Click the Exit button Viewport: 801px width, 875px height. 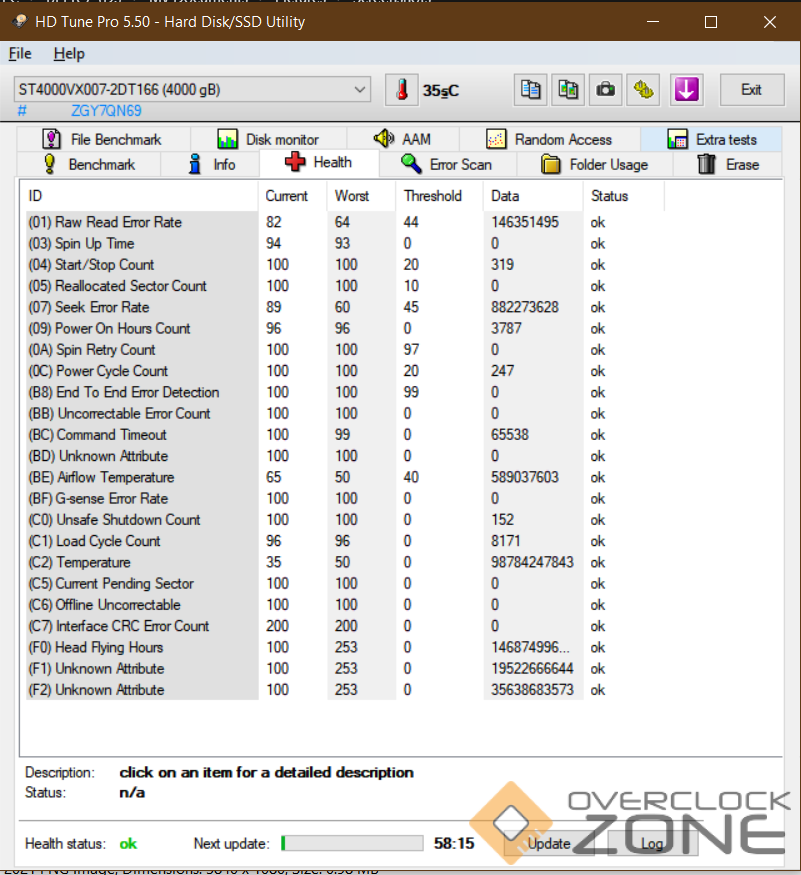click(752, 90)
